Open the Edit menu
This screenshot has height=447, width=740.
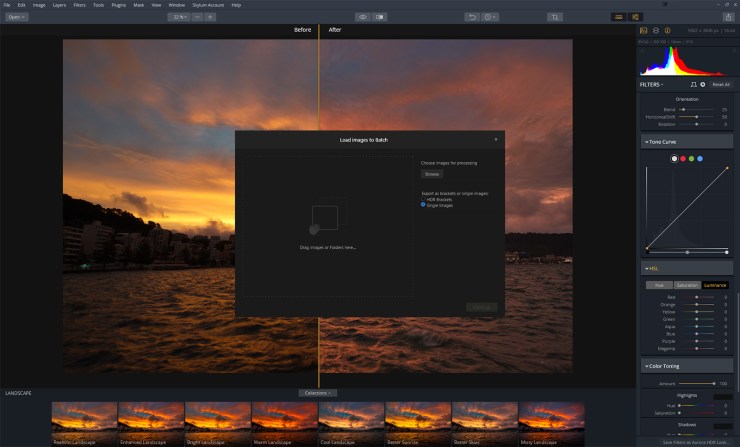[21, 5]
